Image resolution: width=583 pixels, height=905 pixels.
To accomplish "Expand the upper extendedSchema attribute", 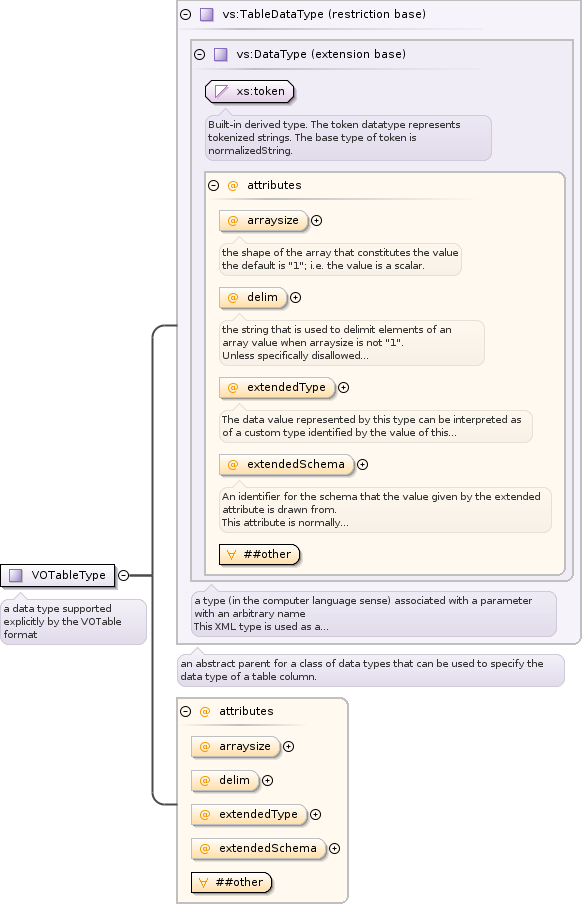I will tap(362, 465).
